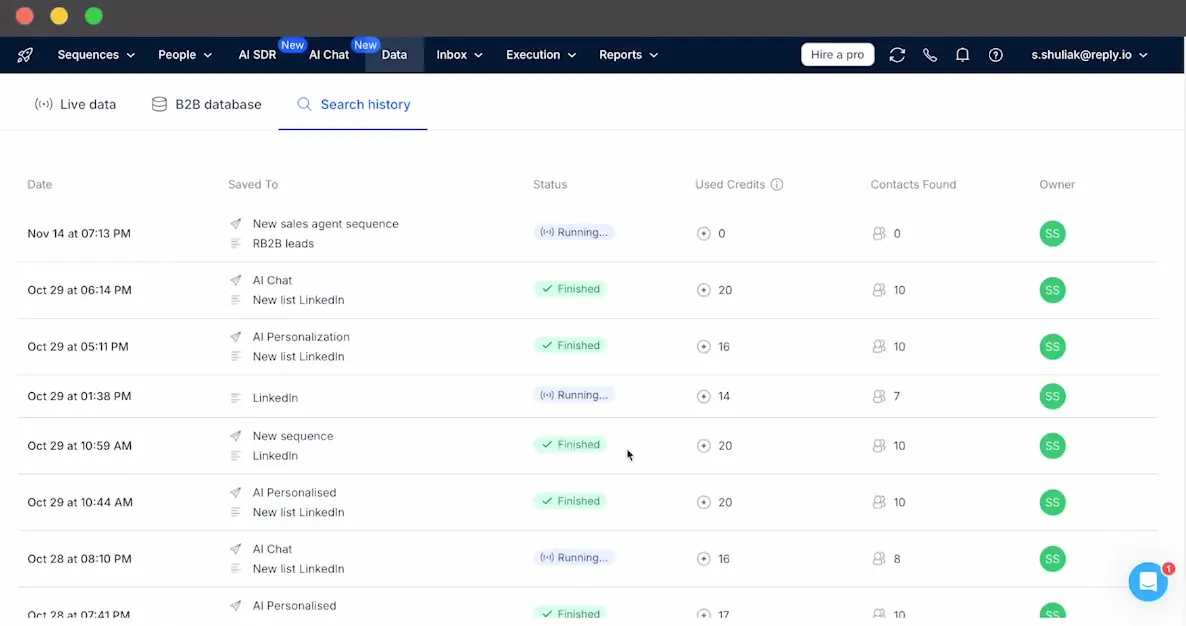The height and width of the screenshot is (626, 1186).
Task: Open the Inbox dropdown
Action: pyautogui.click(x=459, y=55)
